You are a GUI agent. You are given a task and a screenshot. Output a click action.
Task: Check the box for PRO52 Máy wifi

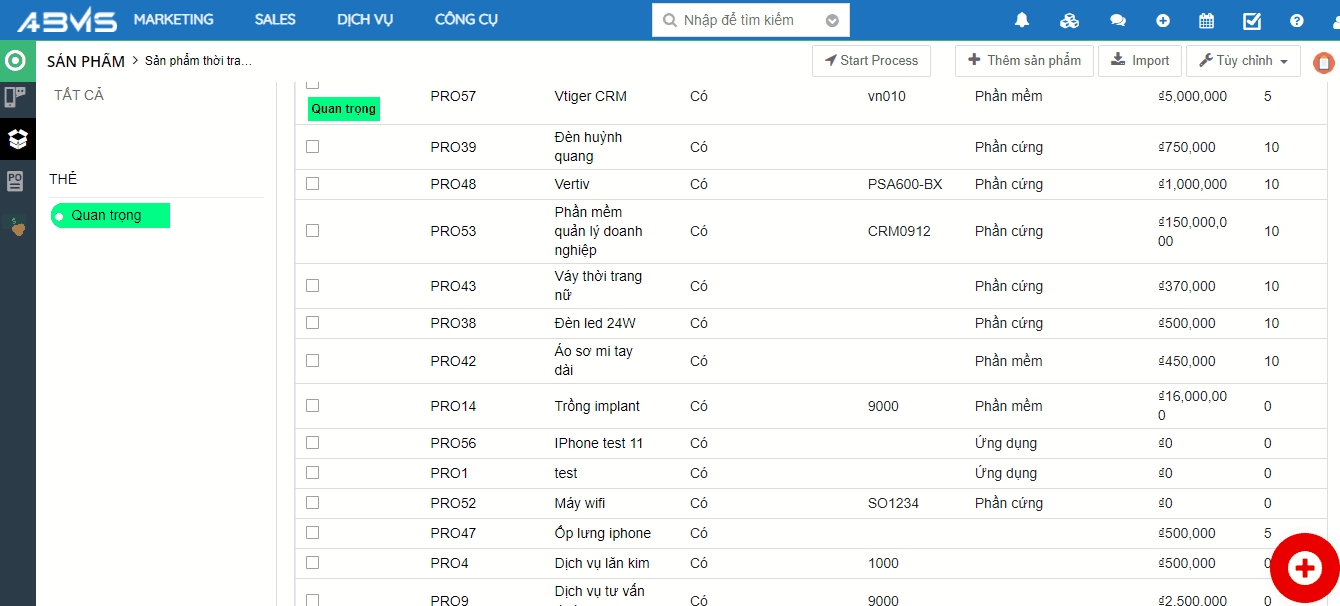click(x=312, y=502)
